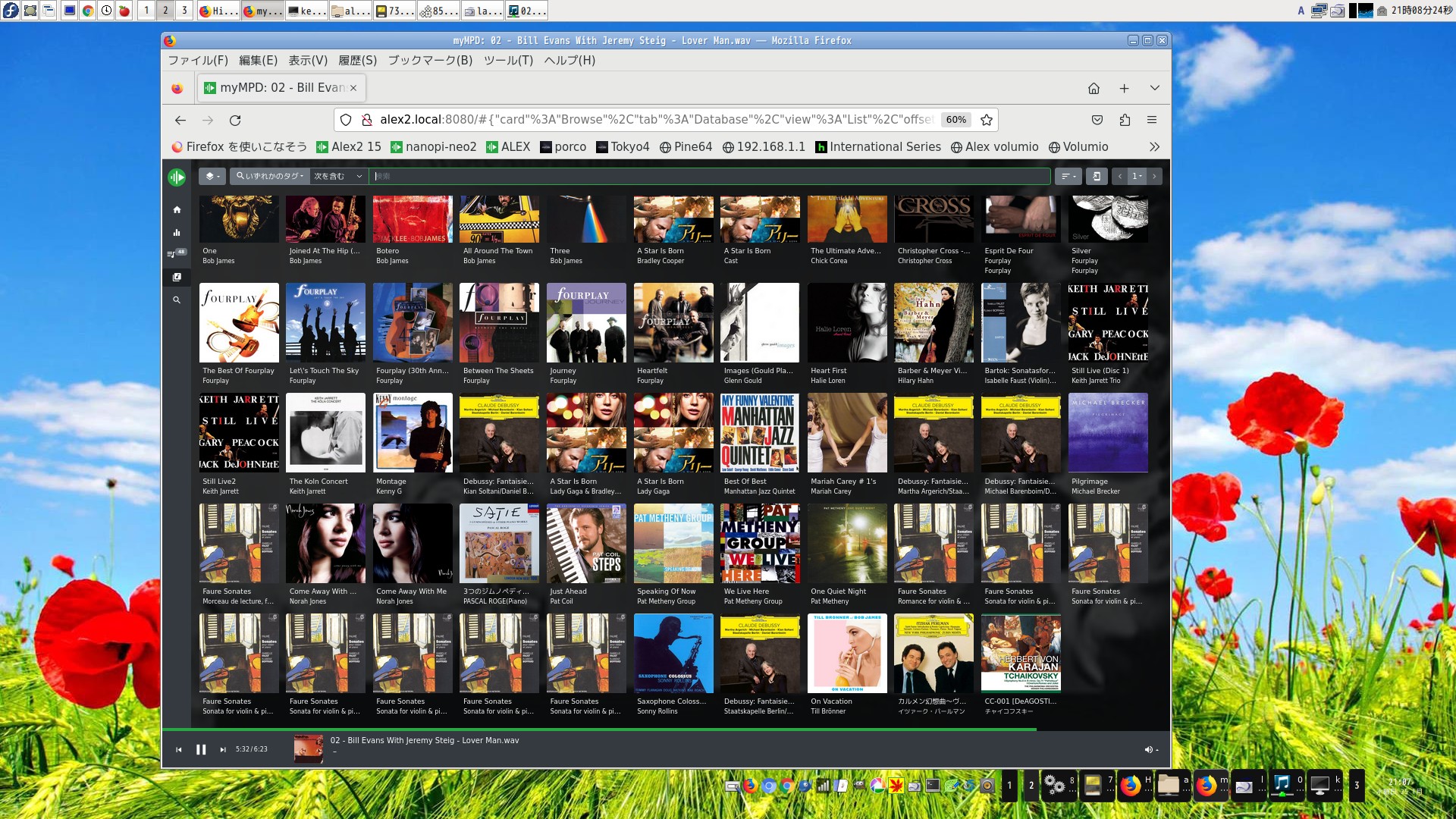Image resolution: width=1456 pixels, height=819 pixels.
Task: Open the ツール(T) menu
Action: pyautogui.click(x=508, y=61)
